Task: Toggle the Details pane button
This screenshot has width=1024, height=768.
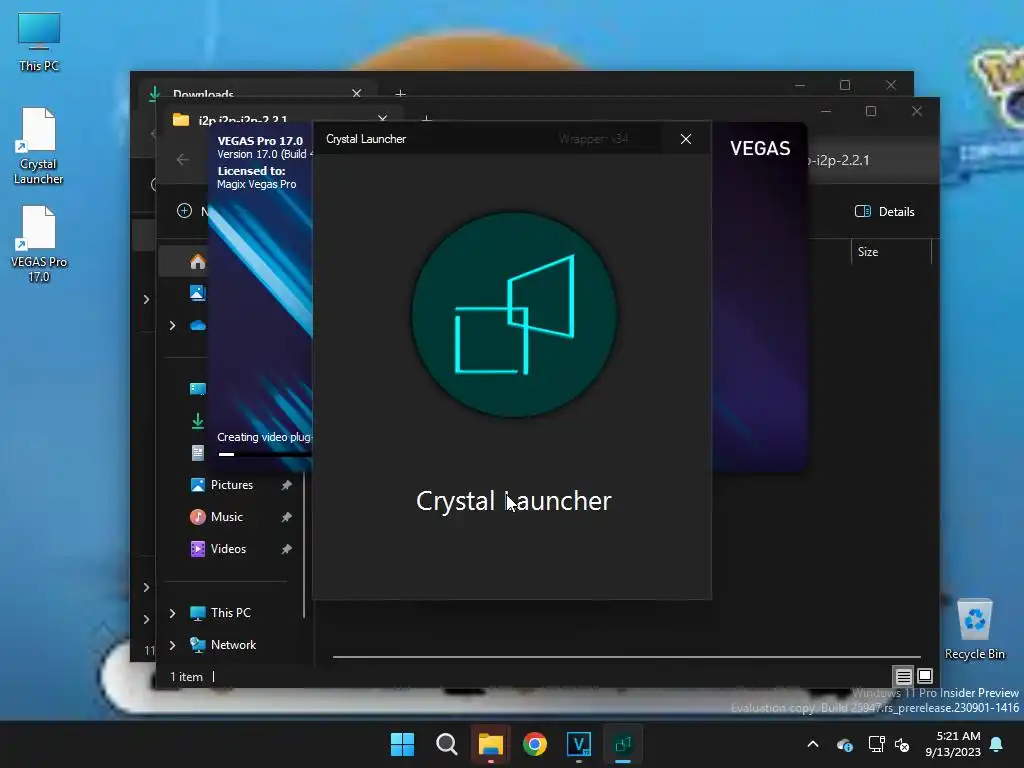Action: (884, 211)
